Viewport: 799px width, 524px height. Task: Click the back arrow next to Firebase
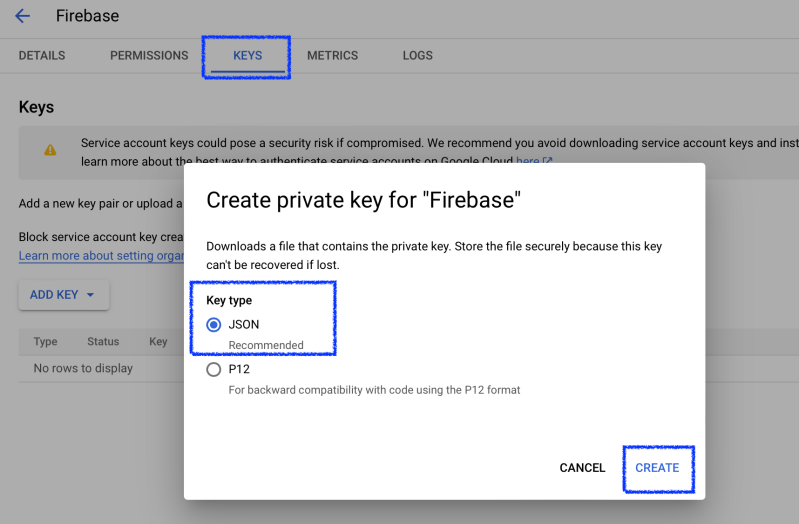(x=23, y=16)
